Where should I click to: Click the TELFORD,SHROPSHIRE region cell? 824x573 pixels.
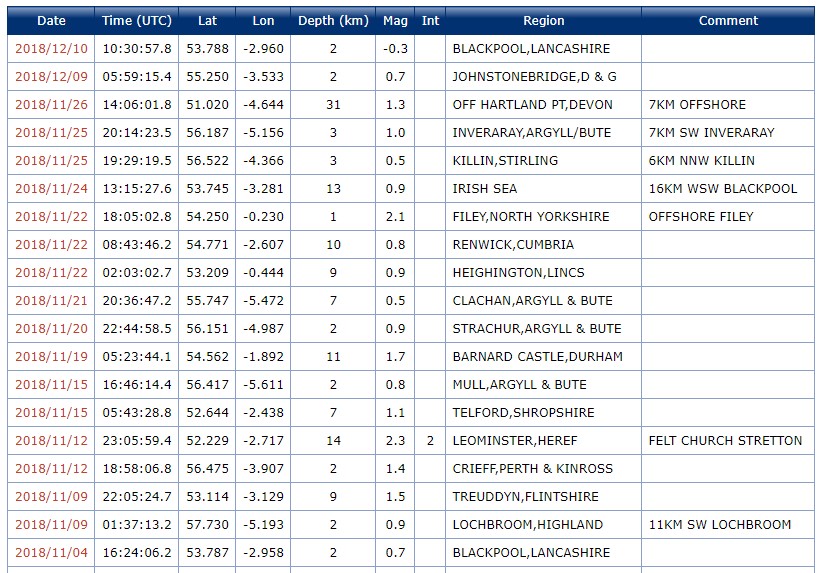point(523,413)
